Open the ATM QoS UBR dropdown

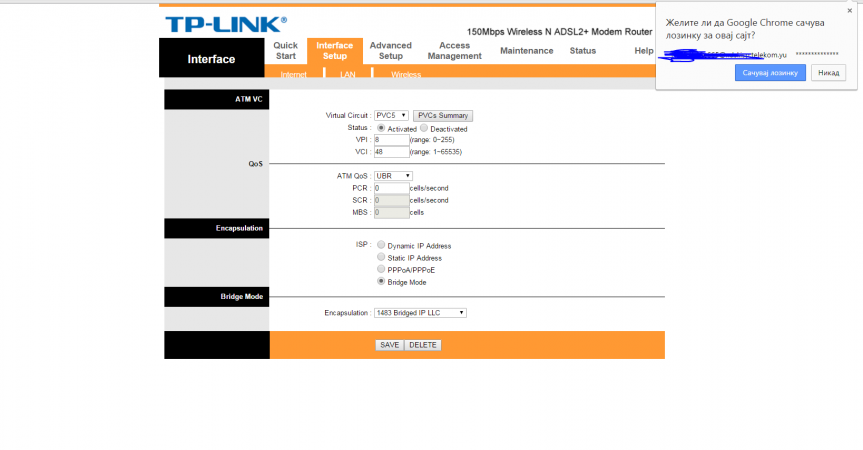[x=393, y=176]
